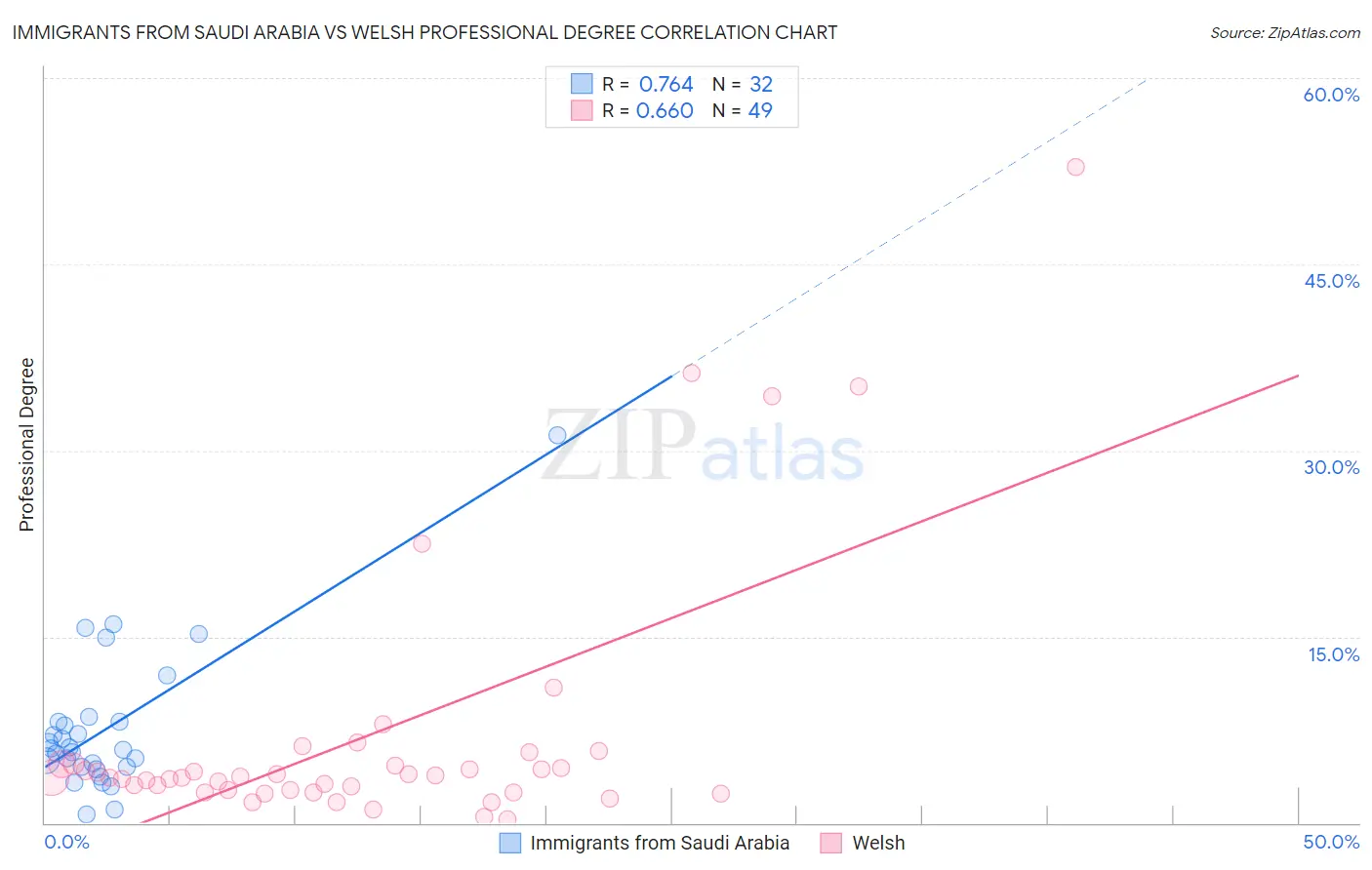The width and height of the screenshot is (1372, 870).
Task: Click the Immigrants from Saudi Arabia legend swatch
Action: [x=510, y=843]
